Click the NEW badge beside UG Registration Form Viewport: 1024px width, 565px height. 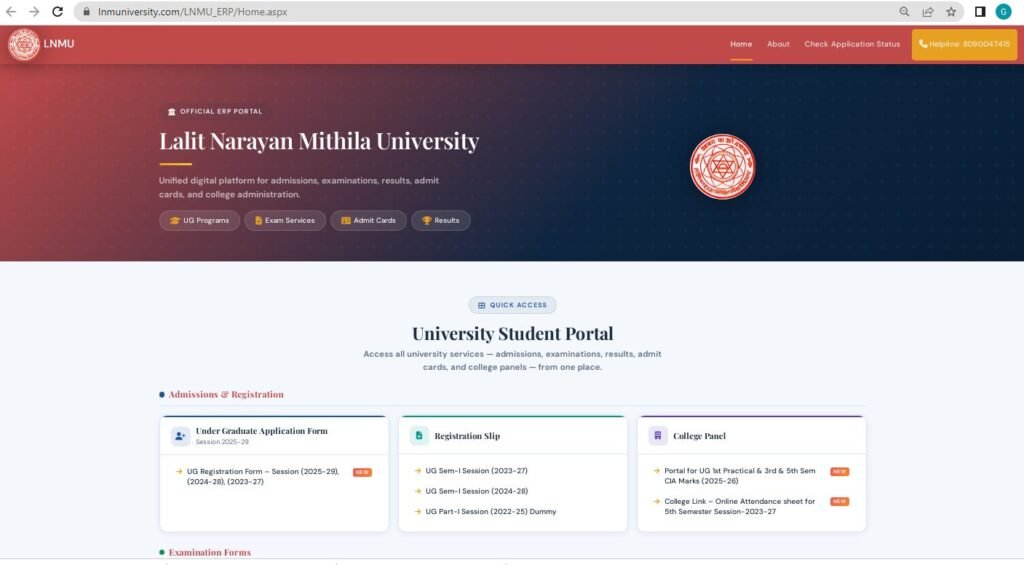tap(362, 472)
